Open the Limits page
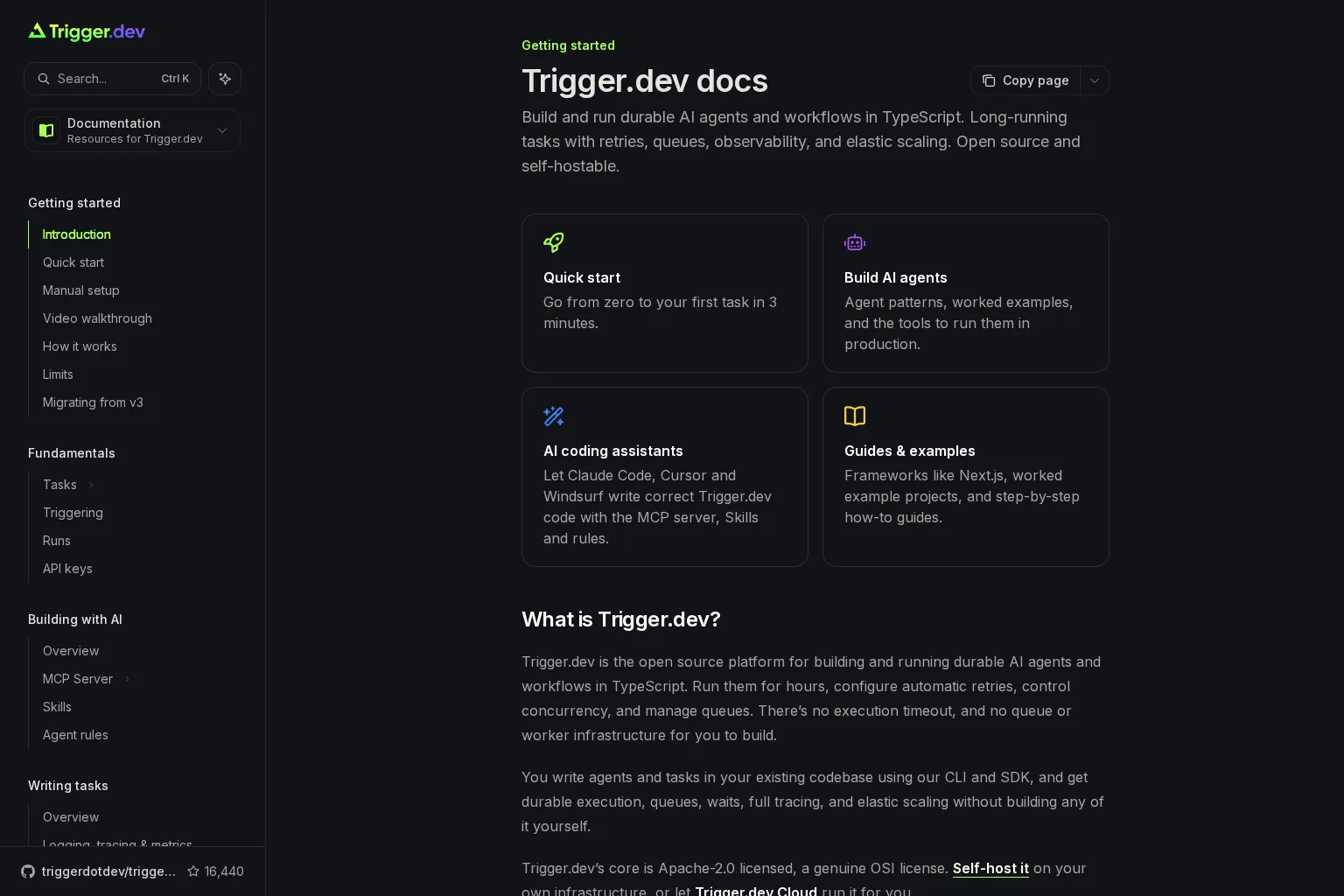This screenshot has width=1344, height=896. pos(58,374)
